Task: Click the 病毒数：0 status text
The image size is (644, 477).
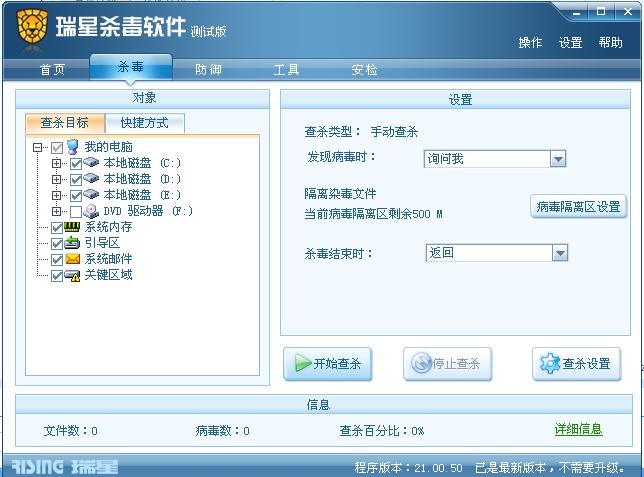Action: (x=223, y=431)
